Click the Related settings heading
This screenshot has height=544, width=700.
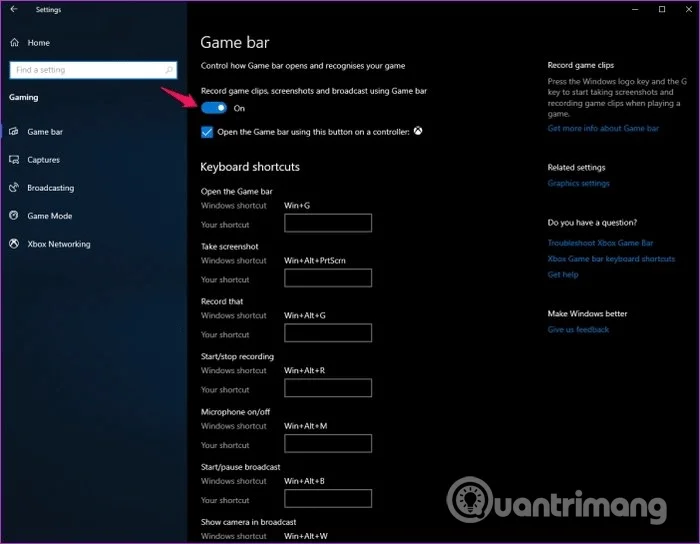coord(576,167)
